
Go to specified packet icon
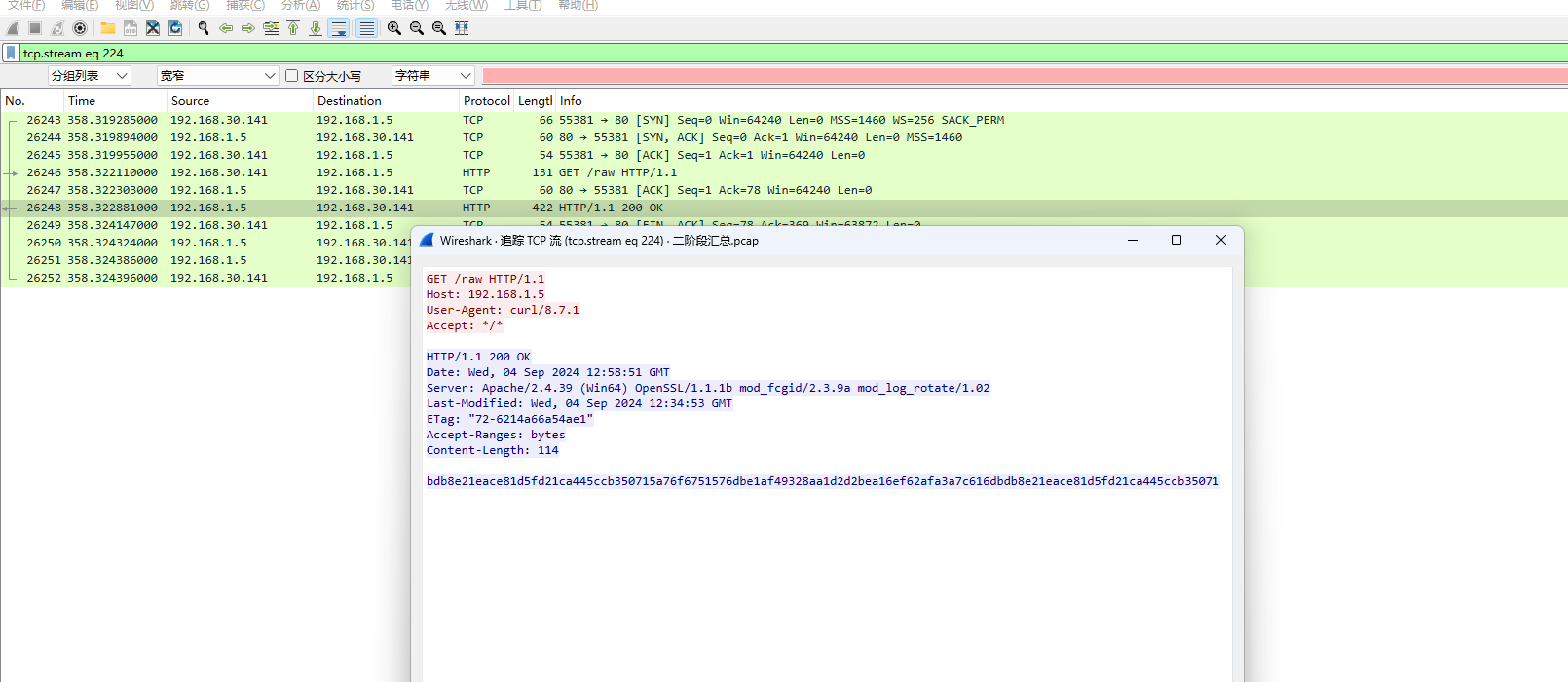(271, 28)
